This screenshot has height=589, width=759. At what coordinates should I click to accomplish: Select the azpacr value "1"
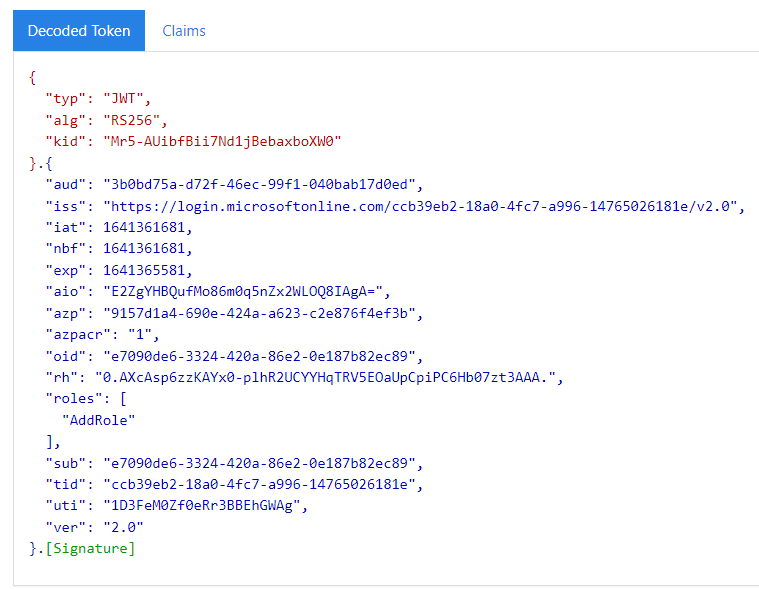(x=140, y=334)
